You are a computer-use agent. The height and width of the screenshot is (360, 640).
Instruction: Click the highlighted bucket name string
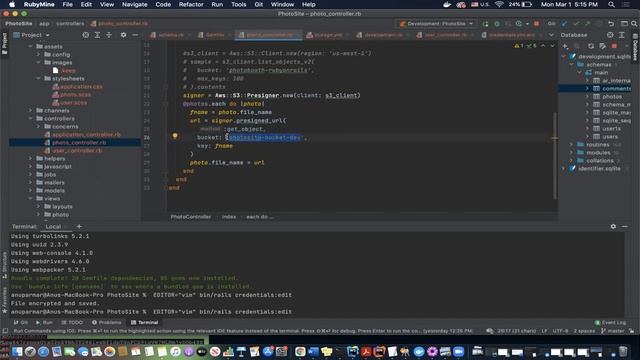264,138
